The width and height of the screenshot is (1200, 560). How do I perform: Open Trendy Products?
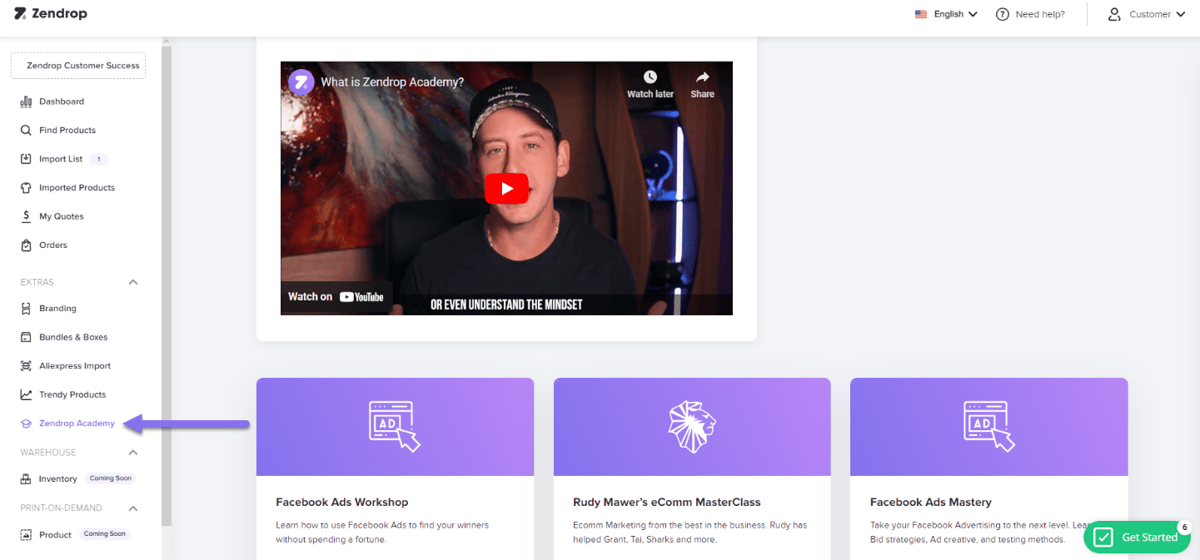72,395
